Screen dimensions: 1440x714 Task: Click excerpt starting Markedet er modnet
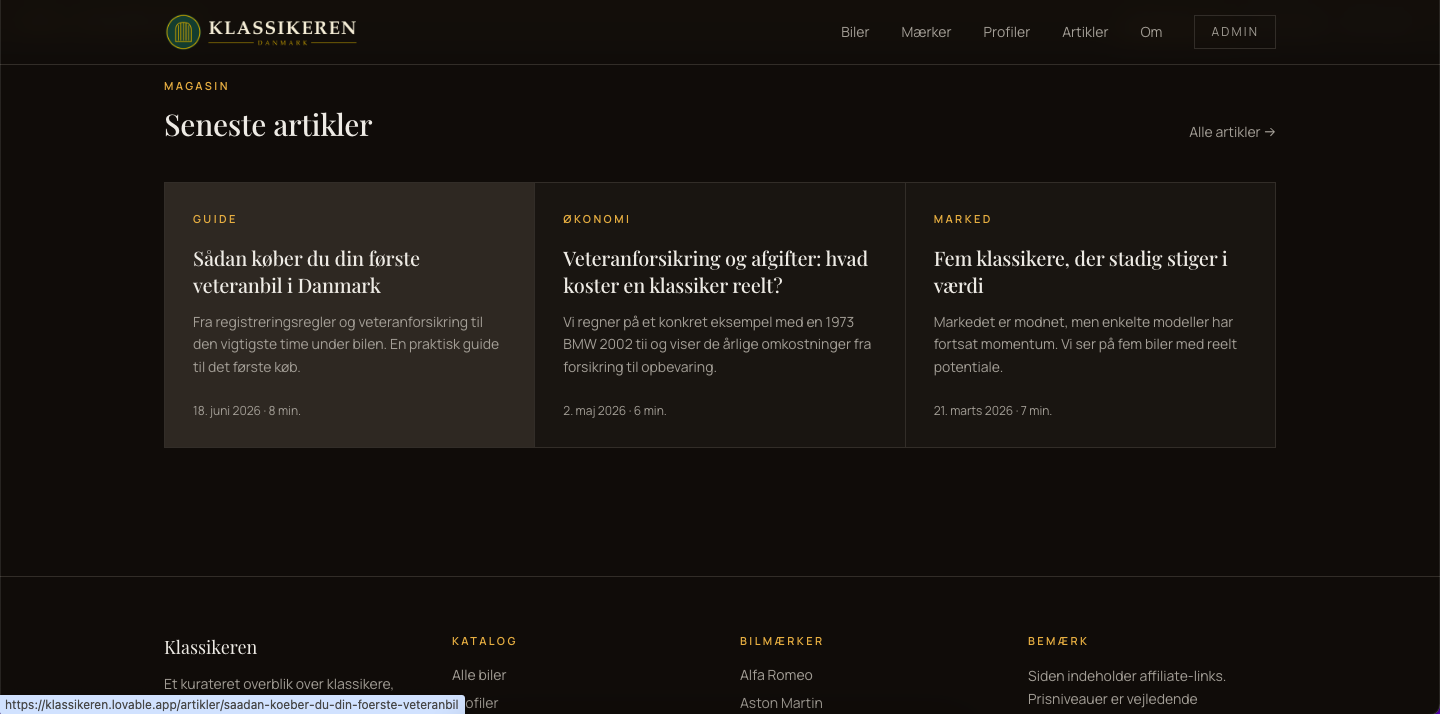(x=1085, y=345)
